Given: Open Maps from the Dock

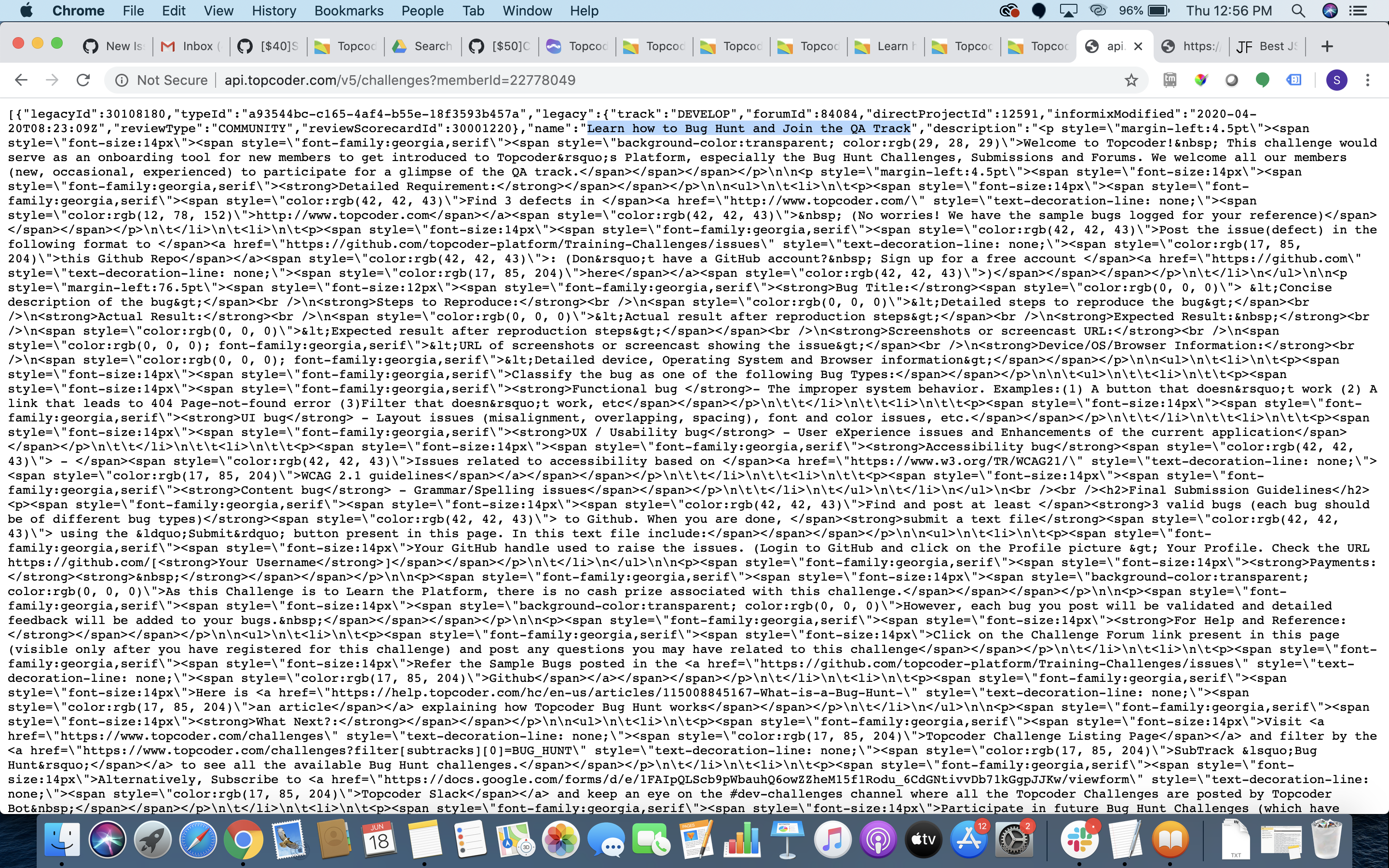Looking at the screenshot, I should click(x=515, y=839).
